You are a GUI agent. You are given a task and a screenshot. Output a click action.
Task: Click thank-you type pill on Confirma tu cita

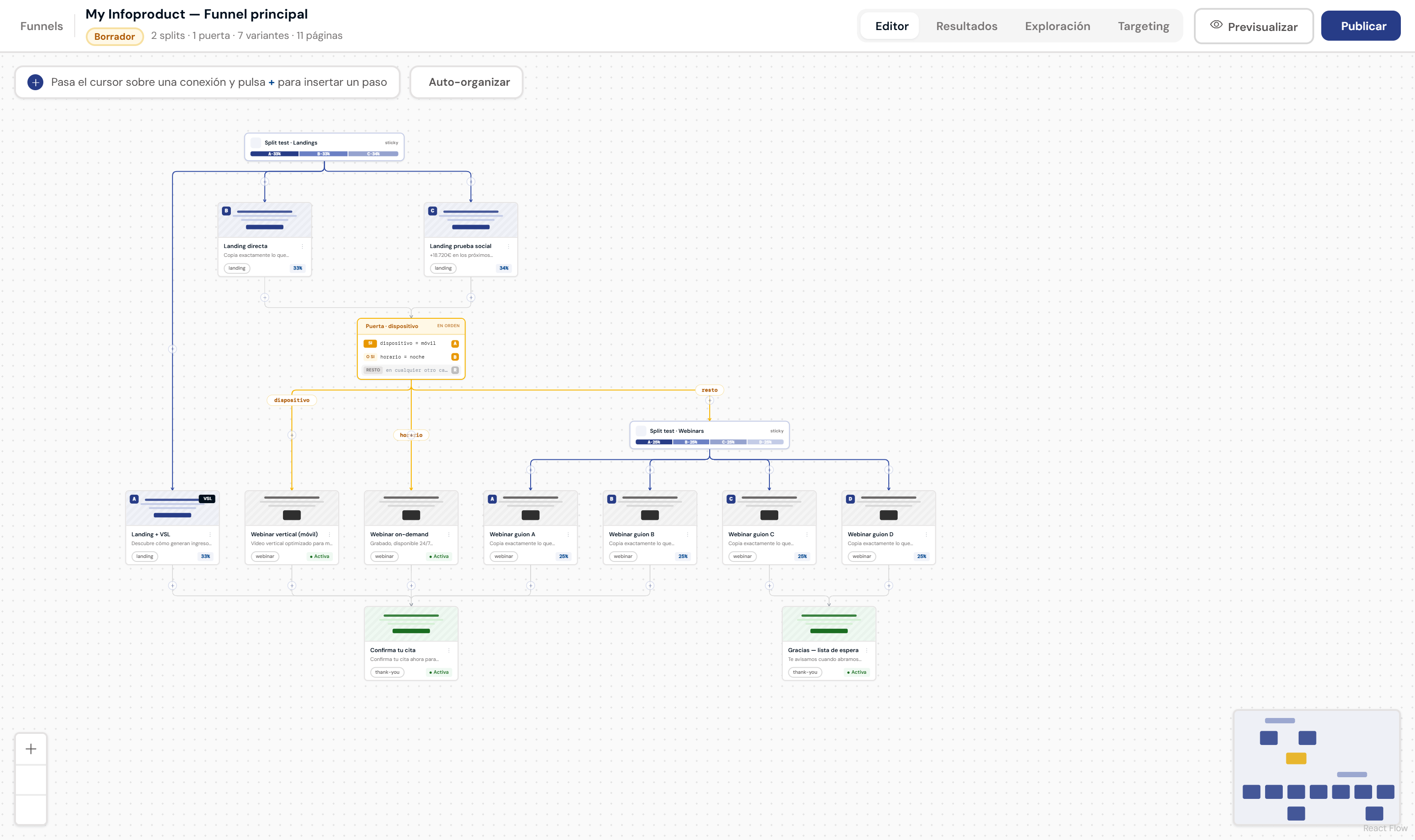click(x=387, y=672)
